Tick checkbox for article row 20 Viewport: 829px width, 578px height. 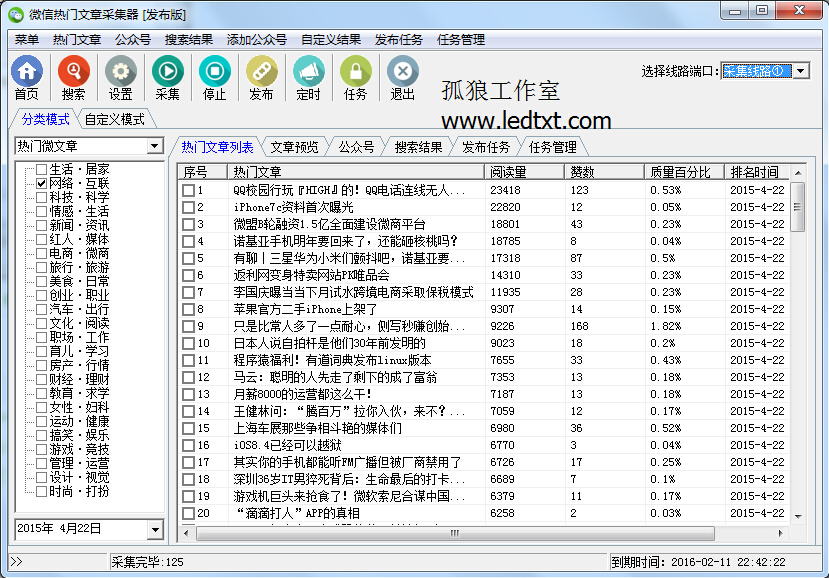(x=188, y=513)
